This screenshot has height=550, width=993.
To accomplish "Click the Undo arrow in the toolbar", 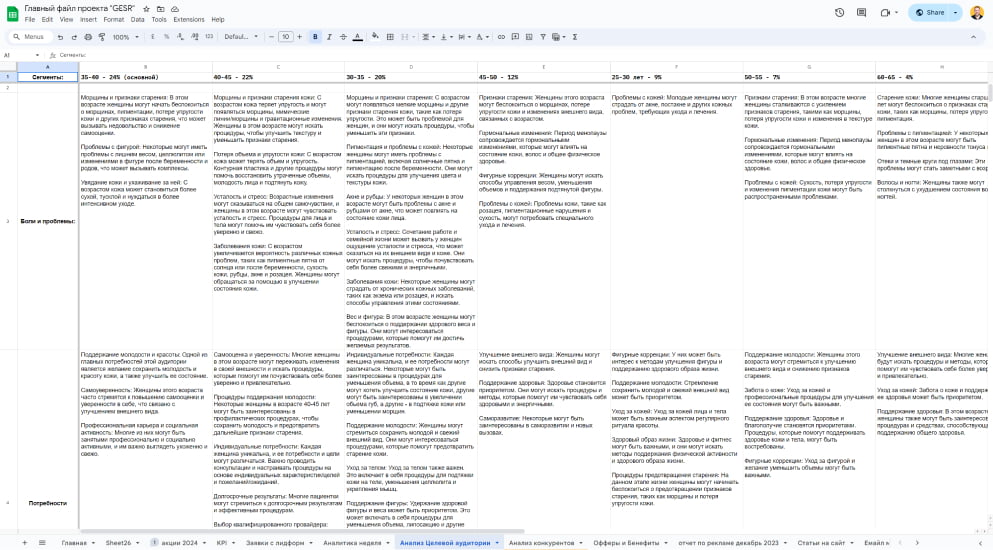I will tap(60, 37).
